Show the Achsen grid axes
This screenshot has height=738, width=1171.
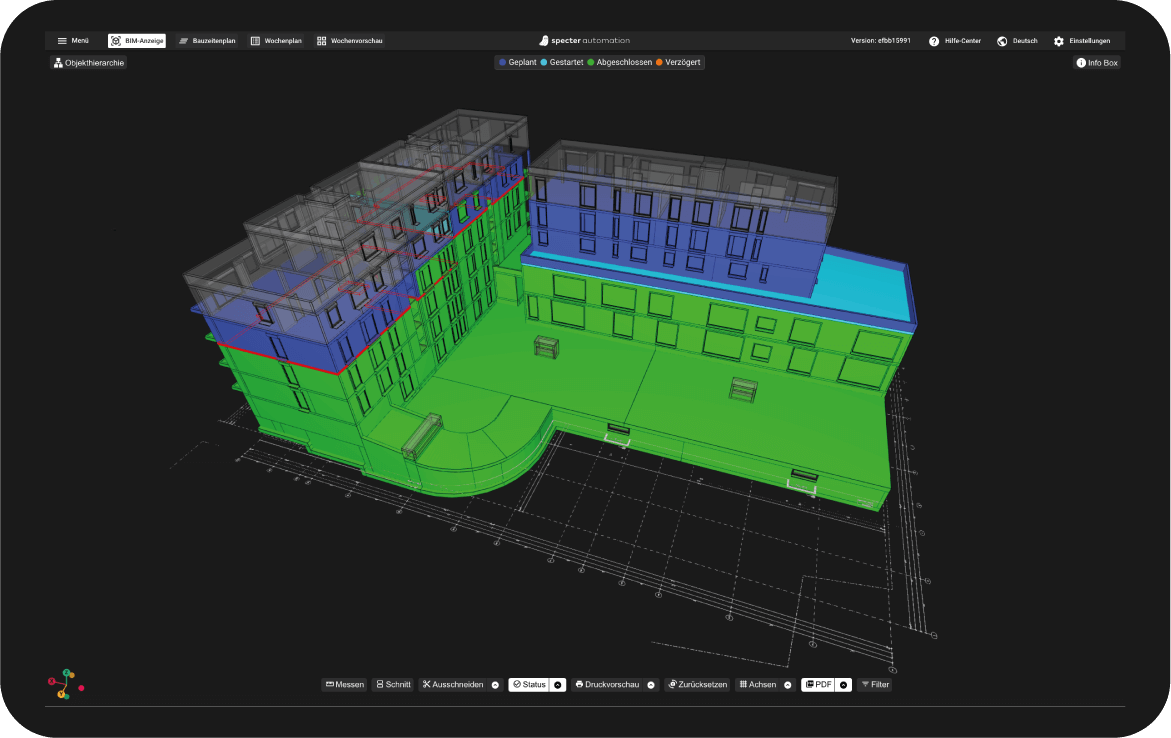[760, 684]
